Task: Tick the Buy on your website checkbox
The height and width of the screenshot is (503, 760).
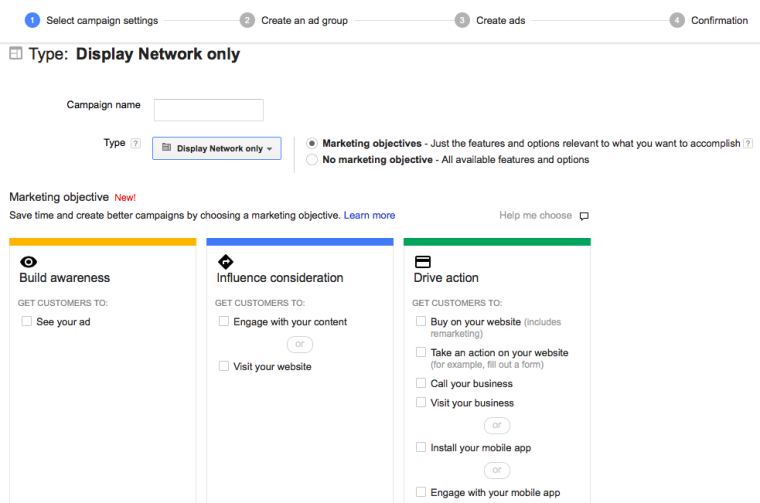Action: tap(421, 322)
